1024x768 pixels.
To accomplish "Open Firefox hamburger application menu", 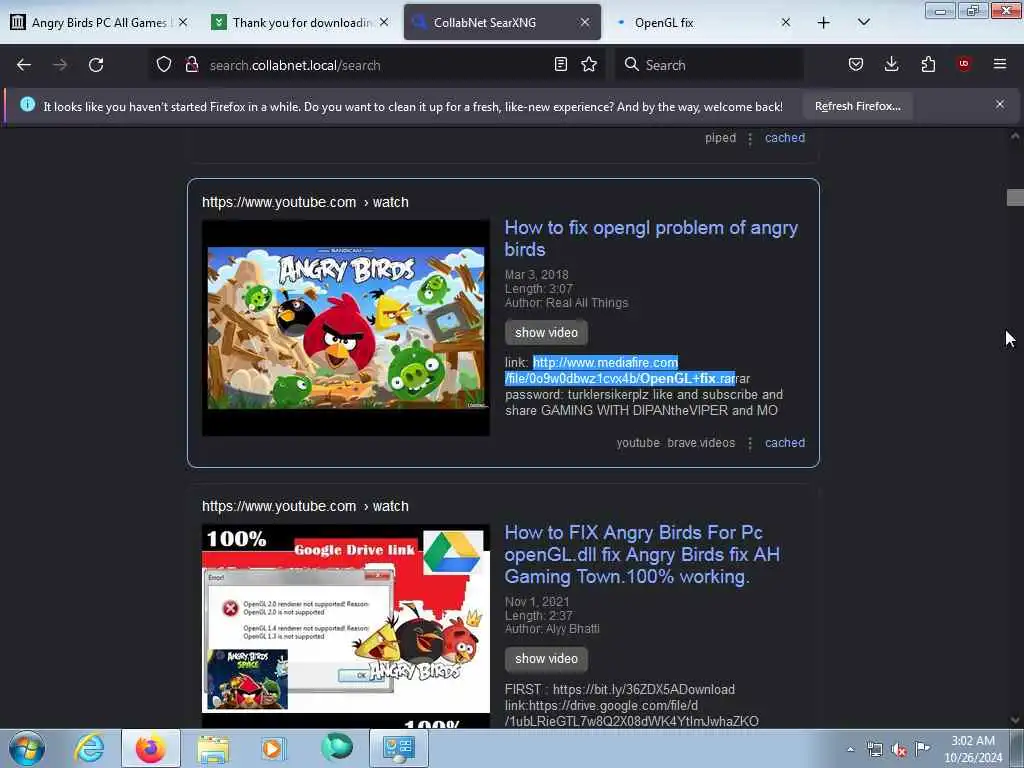I will [x=1000, y=64].
